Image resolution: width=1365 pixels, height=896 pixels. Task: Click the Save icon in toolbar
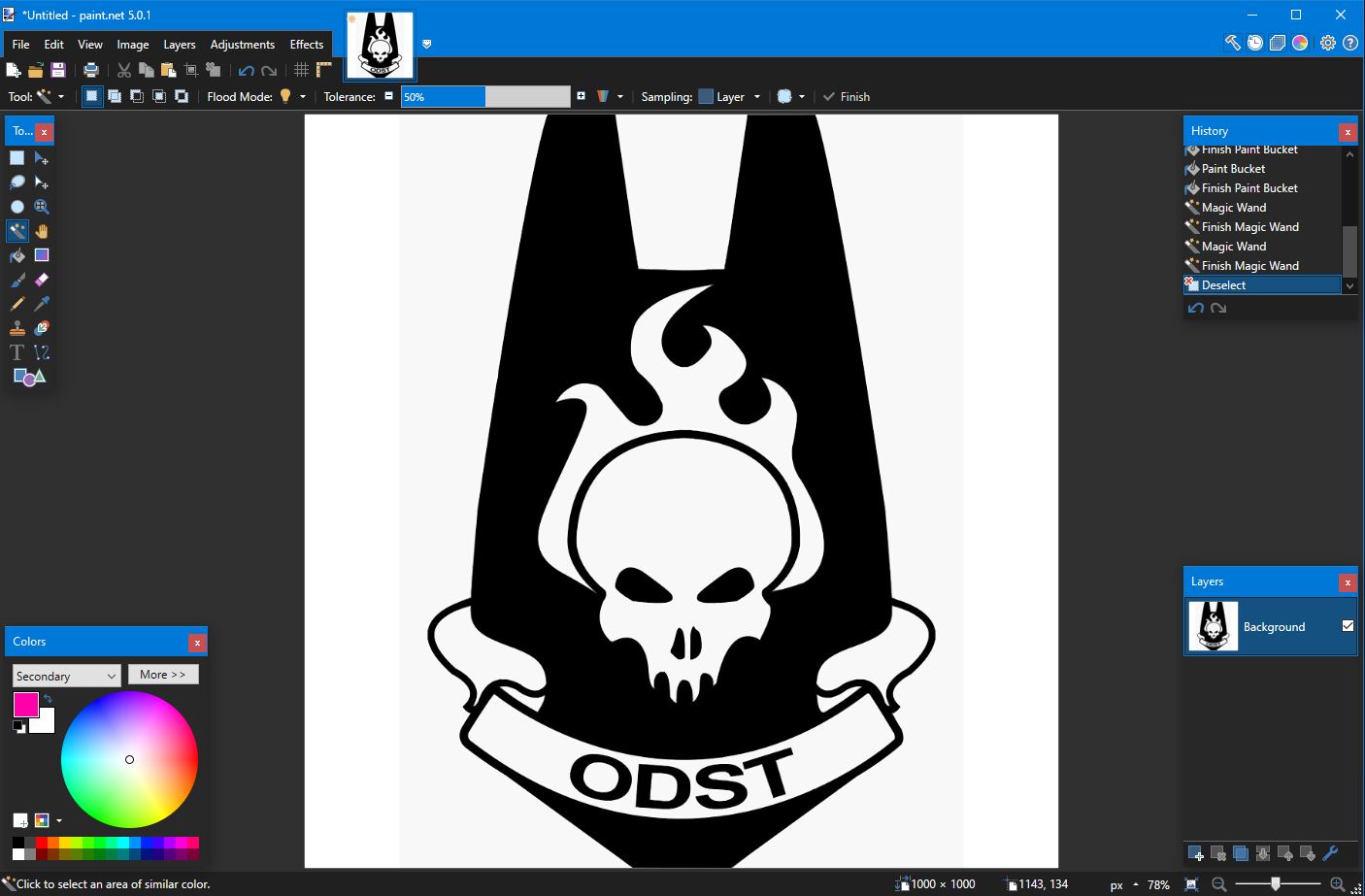tap(58, 70)
